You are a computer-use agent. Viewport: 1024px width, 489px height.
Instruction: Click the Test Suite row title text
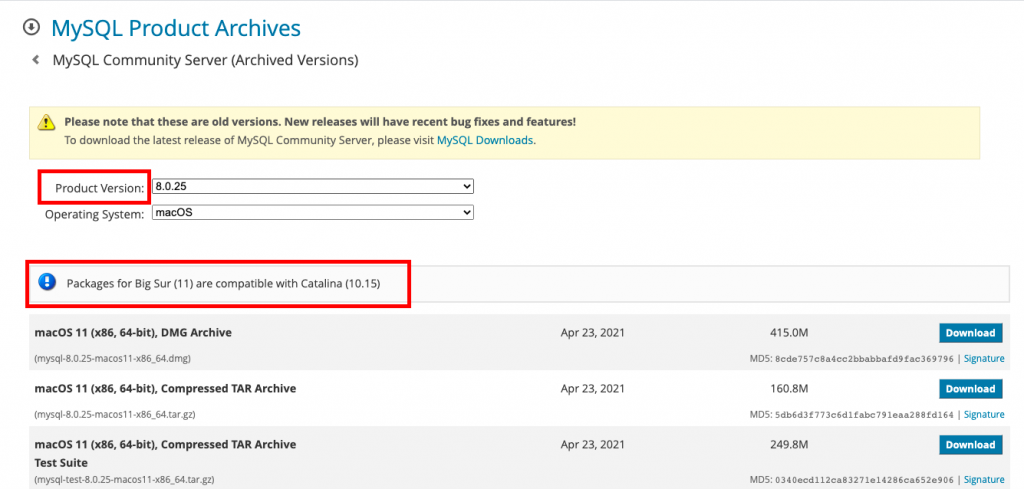point(165,454)
